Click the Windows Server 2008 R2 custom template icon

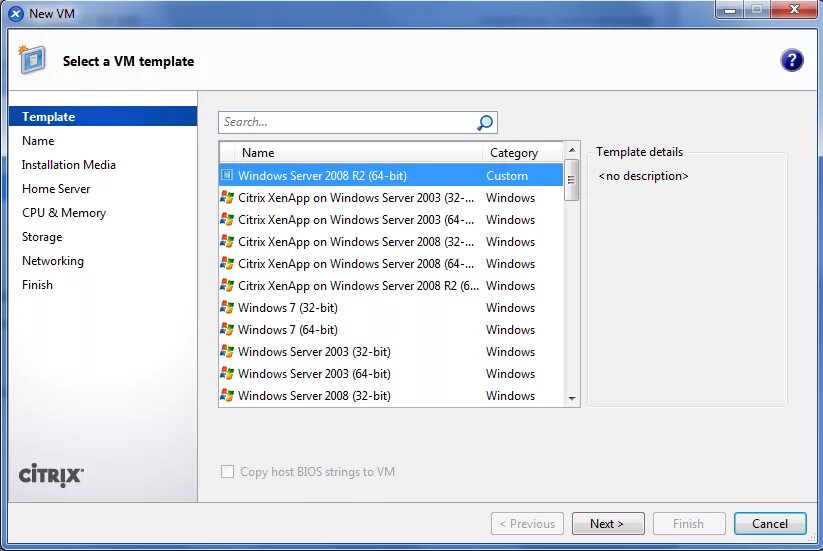227,175
